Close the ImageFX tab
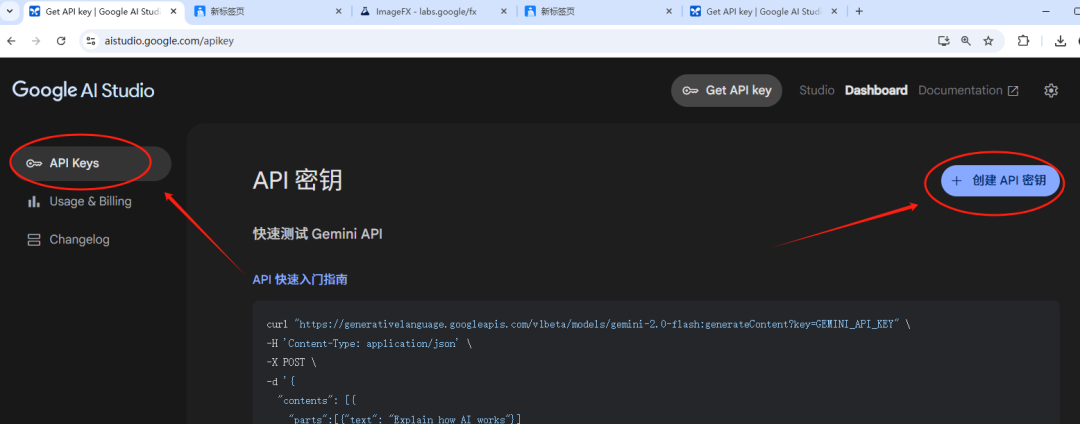Image resolution: width=1080 pixels, height=424 pixels. [503, 11]
